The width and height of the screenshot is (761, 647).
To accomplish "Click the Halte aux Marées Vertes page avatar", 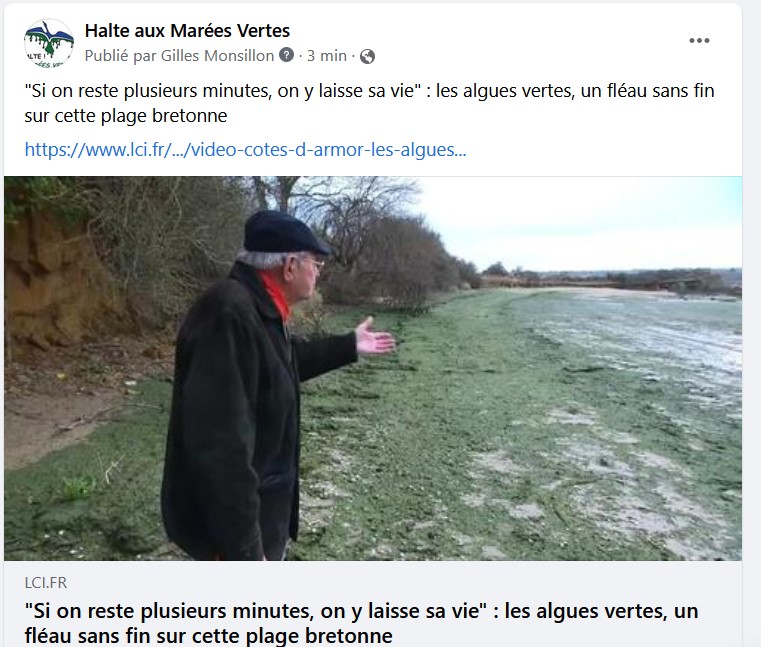I will pos(49,43).
